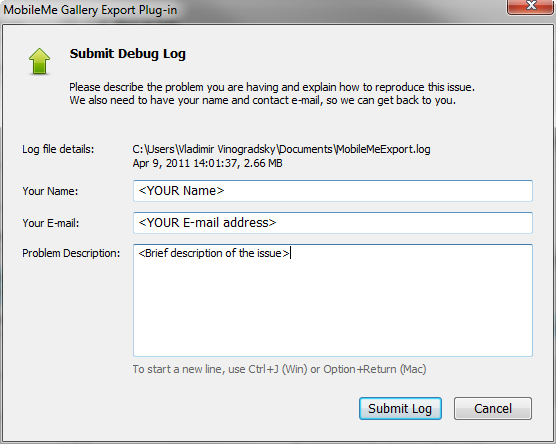
Task: Place cursor on '<Brief description of the issue>' text
Action: (214, 253)
